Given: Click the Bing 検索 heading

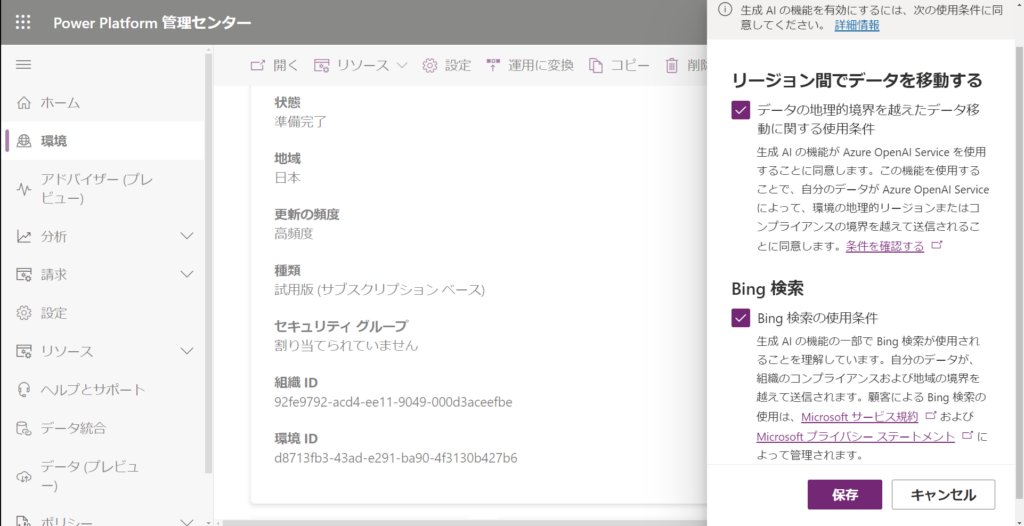Looking at the screenshot, I should (x=767, y=288).
